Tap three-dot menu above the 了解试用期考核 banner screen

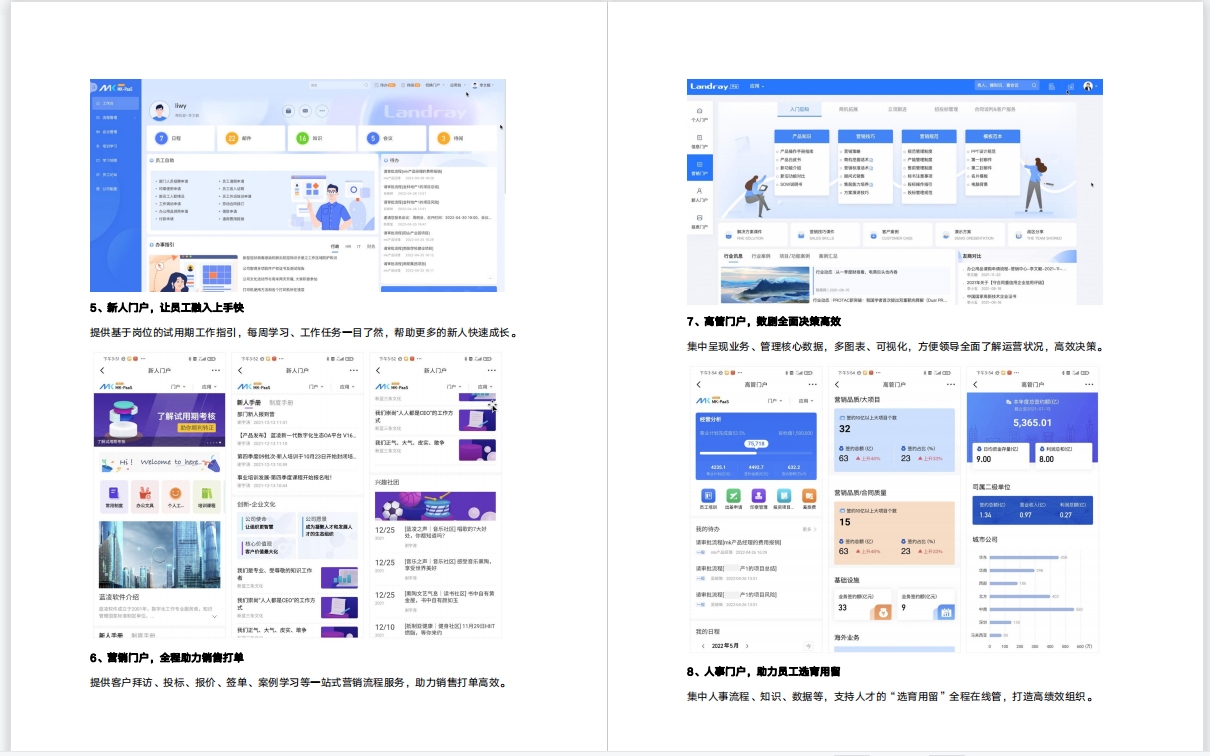pos(215,370)
